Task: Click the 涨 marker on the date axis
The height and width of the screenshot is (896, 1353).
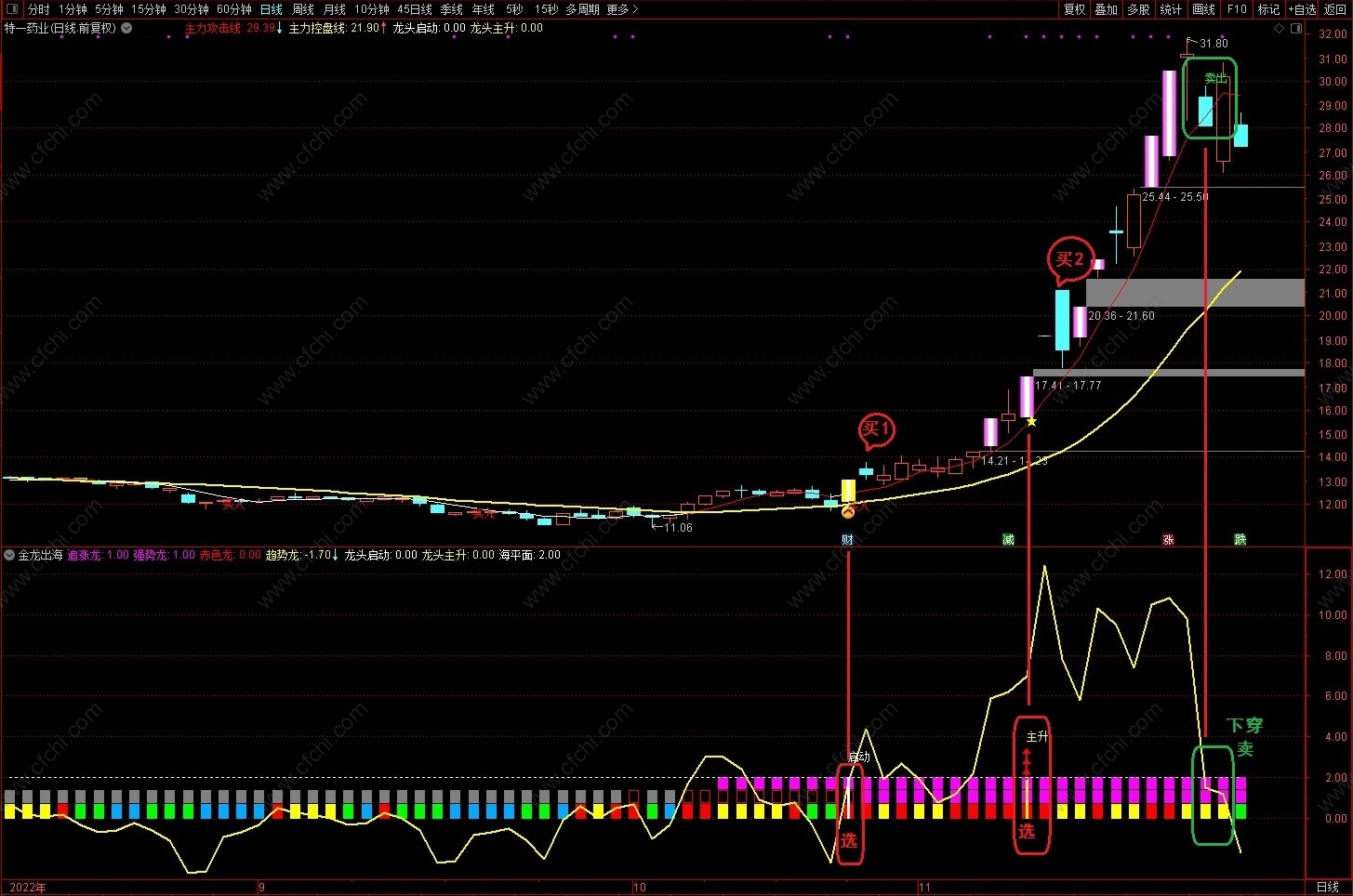Action: point(1168,539)
